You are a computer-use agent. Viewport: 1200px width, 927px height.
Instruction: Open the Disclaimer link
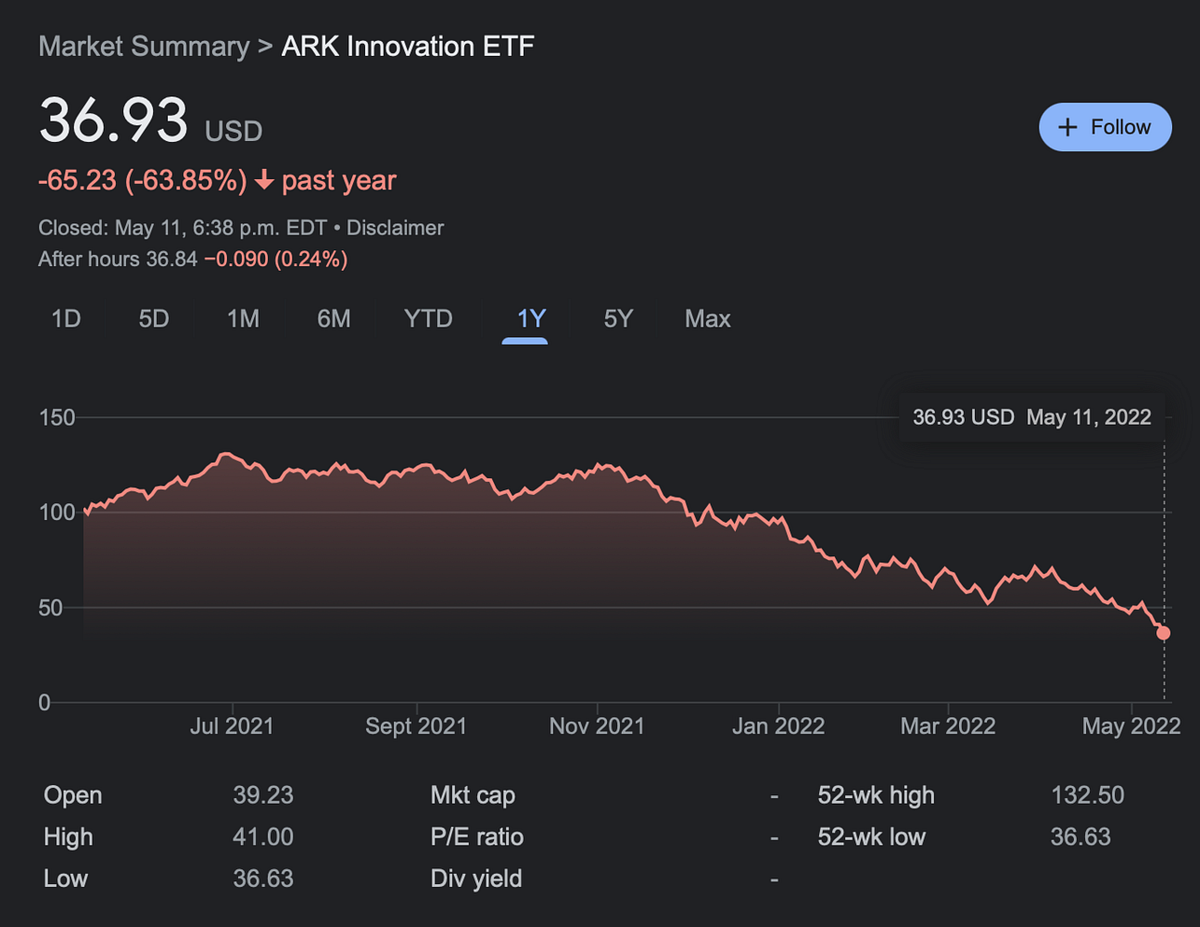395,227
